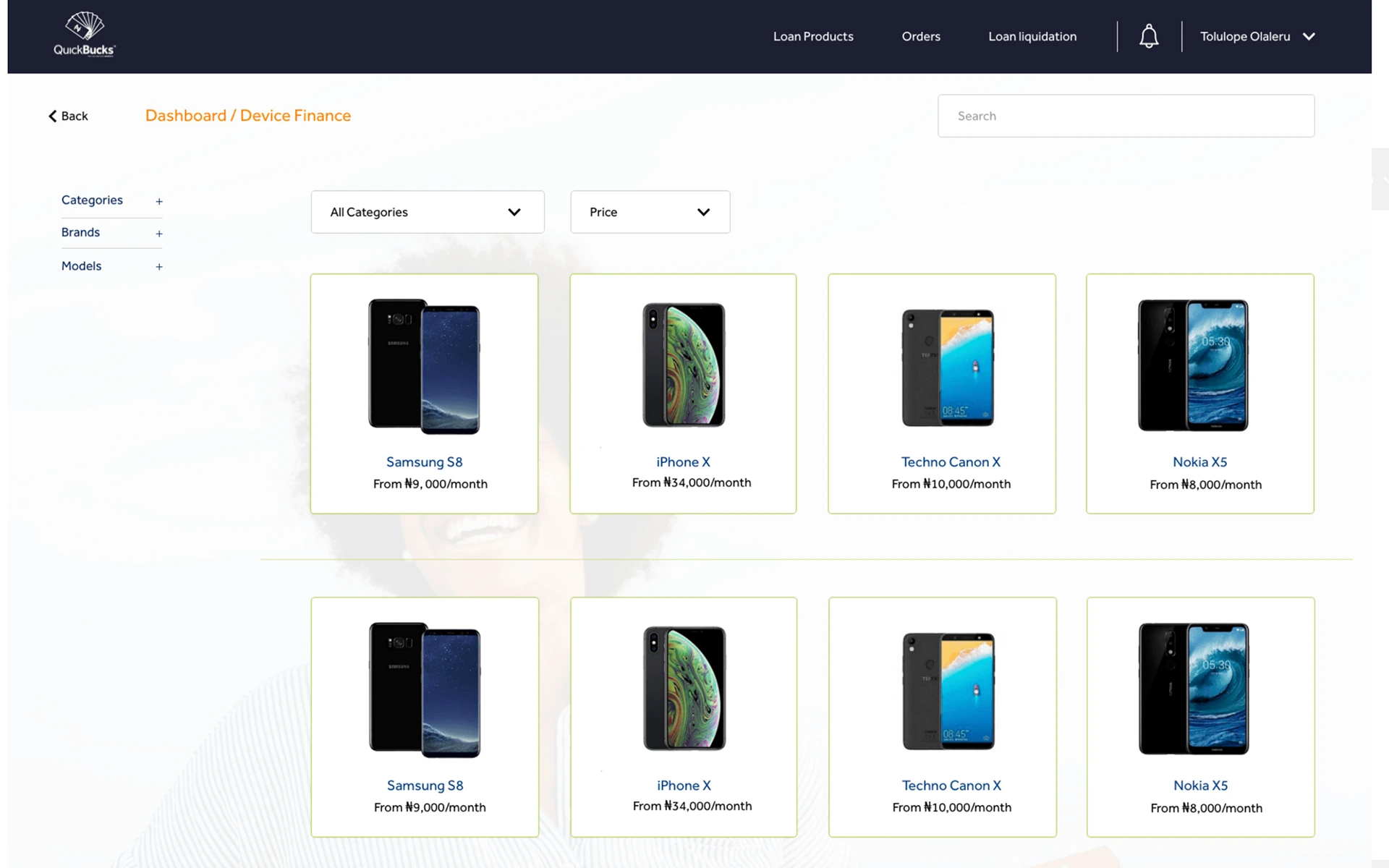Open Loan liquidation page
Screen dimensions: 1389x868
coord(1032,36)
